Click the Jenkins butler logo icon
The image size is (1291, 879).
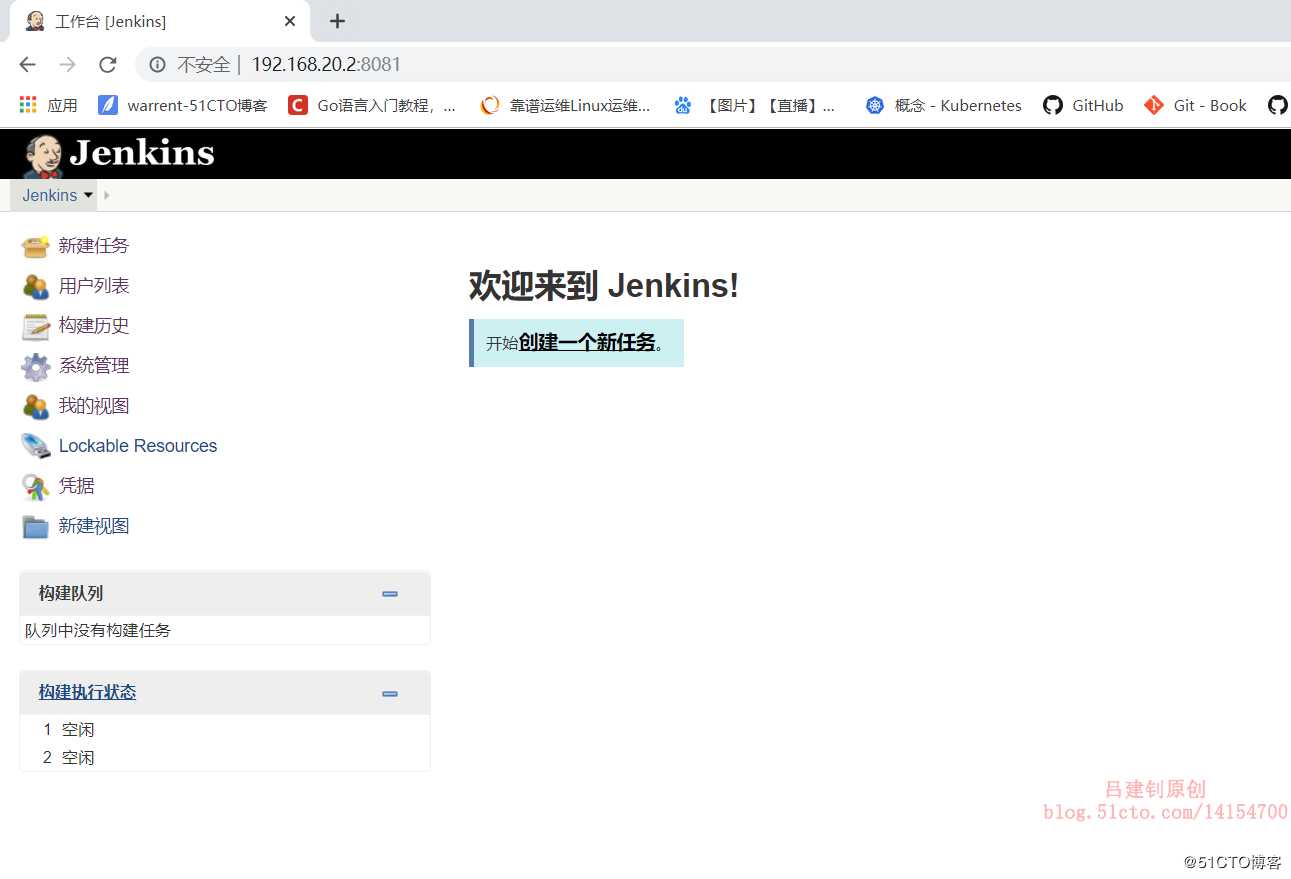[x=42, y=156]
